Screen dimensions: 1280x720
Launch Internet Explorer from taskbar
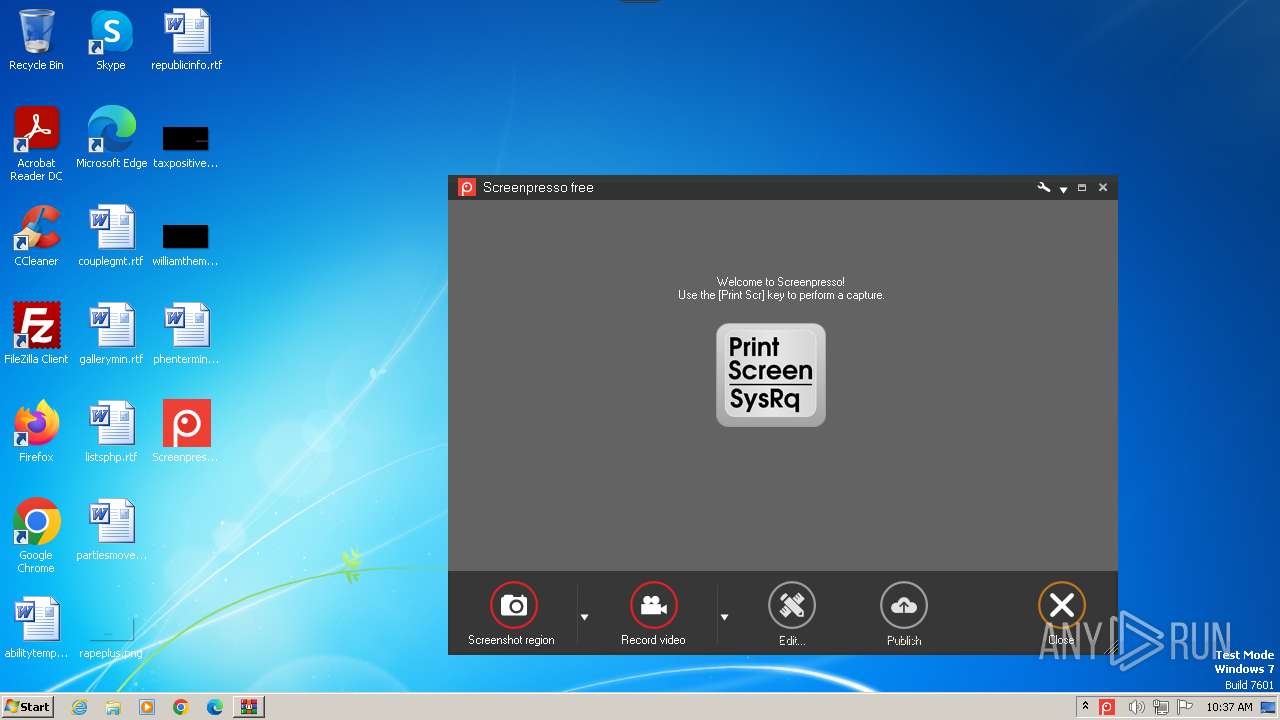79,707
